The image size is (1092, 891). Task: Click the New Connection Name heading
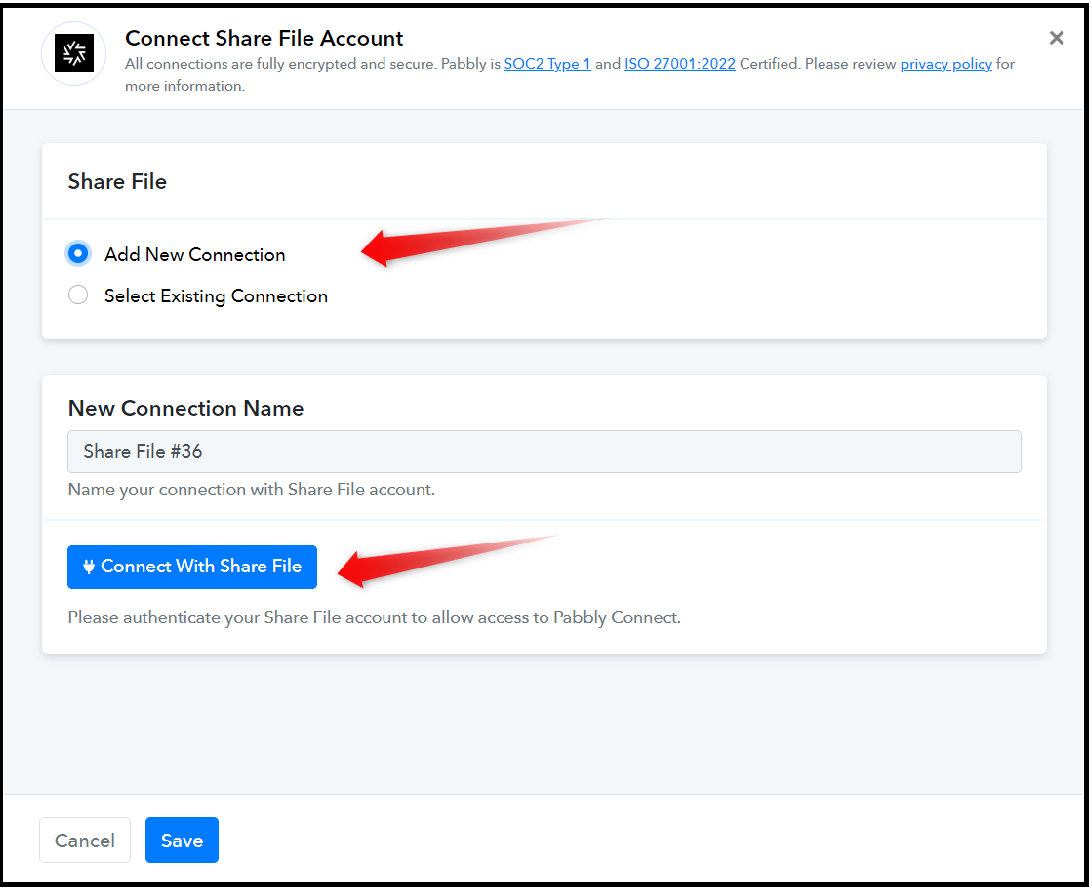pyautogui.click(x=186, y=408)
